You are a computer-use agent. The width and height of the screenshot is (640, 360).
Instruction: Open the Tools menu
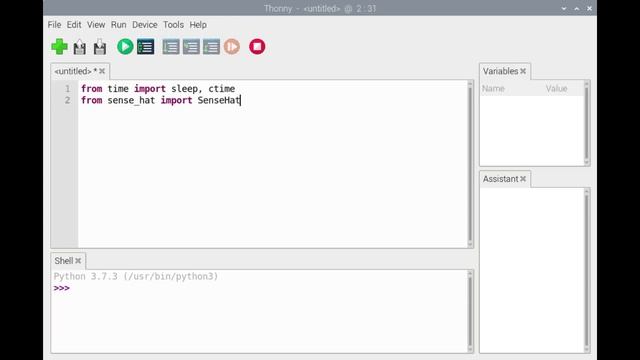point(173,24)
